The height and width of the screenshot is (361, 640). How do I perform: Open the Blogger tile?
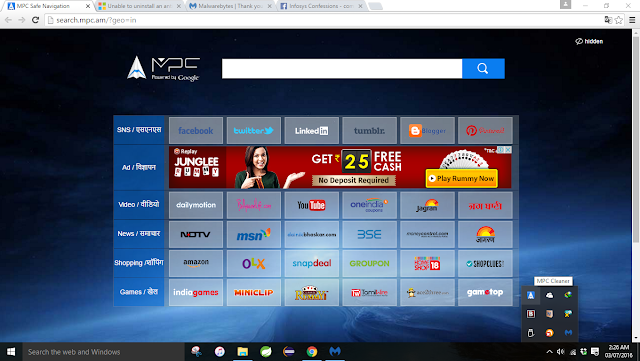(427, 131)
